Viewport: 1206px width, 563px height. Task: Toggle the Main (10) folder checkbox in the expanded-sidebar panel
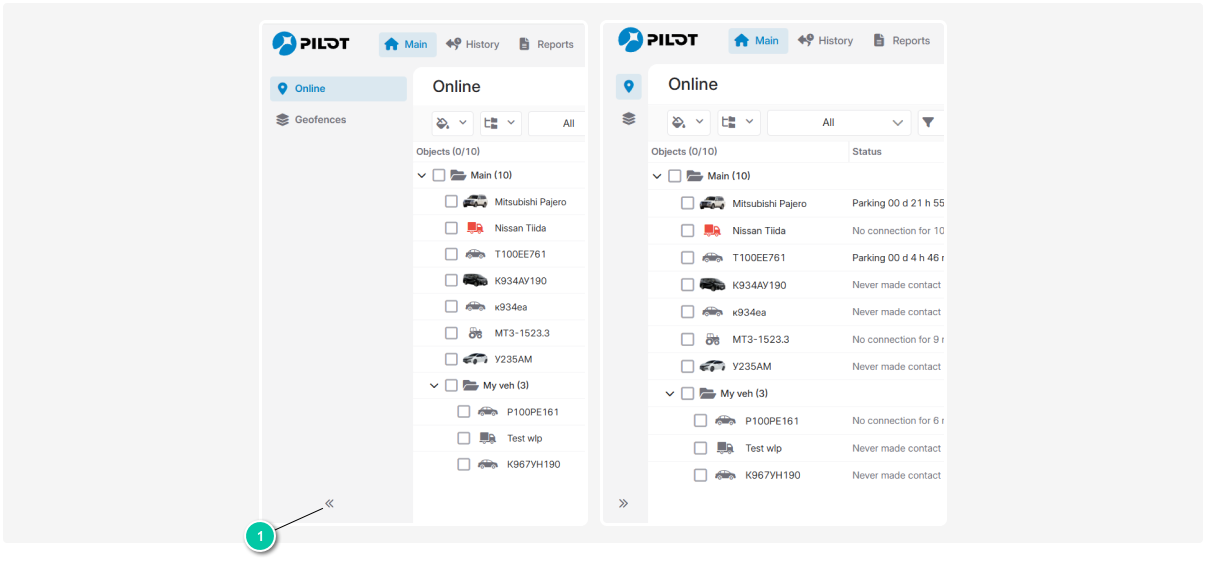tap(439, 175)
